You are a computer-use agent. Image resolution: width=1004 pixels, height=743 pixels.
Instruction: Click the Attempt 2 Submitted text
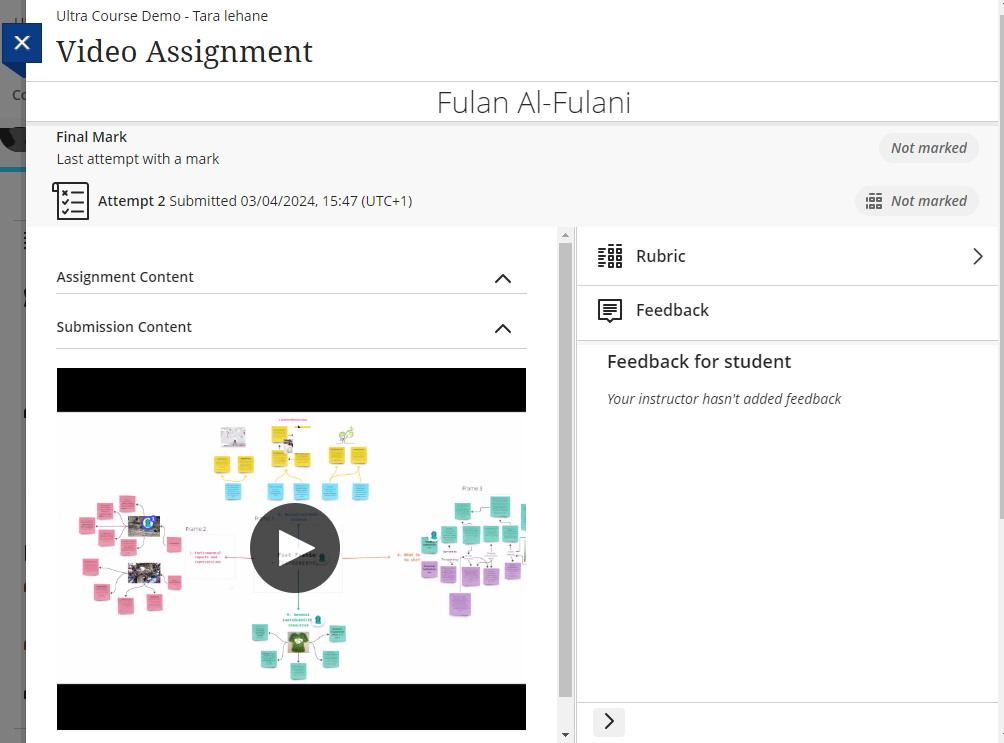255,201
